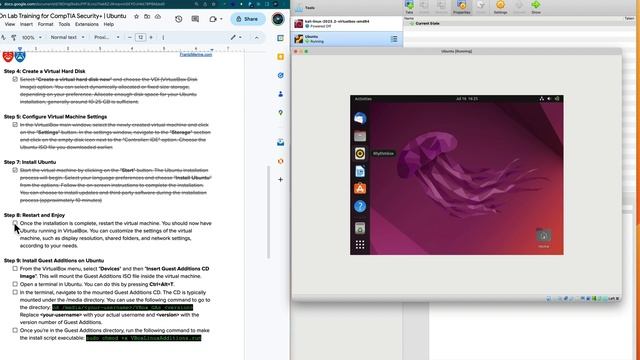Check the 'Once you're in the Guest Additions' checkbox

tap(15, 330)
